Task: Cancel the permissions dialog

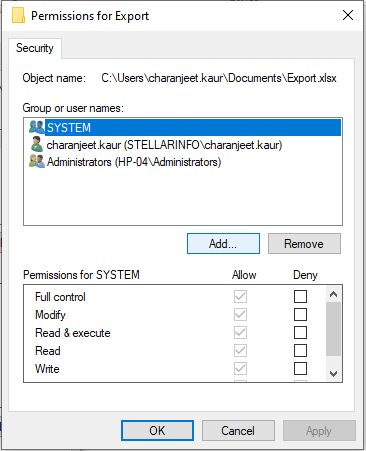Action: coord(238,430)
